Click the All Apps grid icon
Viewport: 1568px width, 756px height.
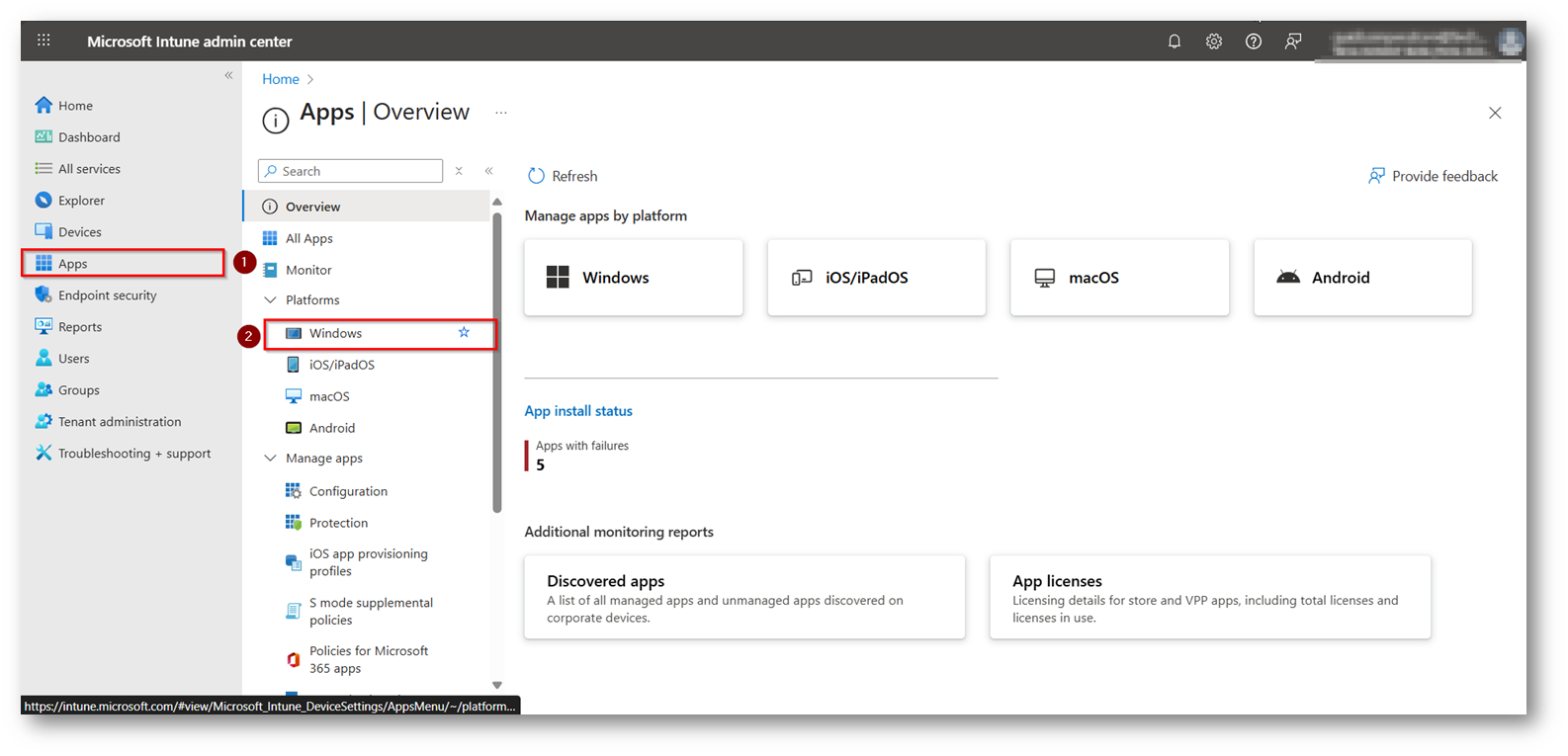[270, 238]
